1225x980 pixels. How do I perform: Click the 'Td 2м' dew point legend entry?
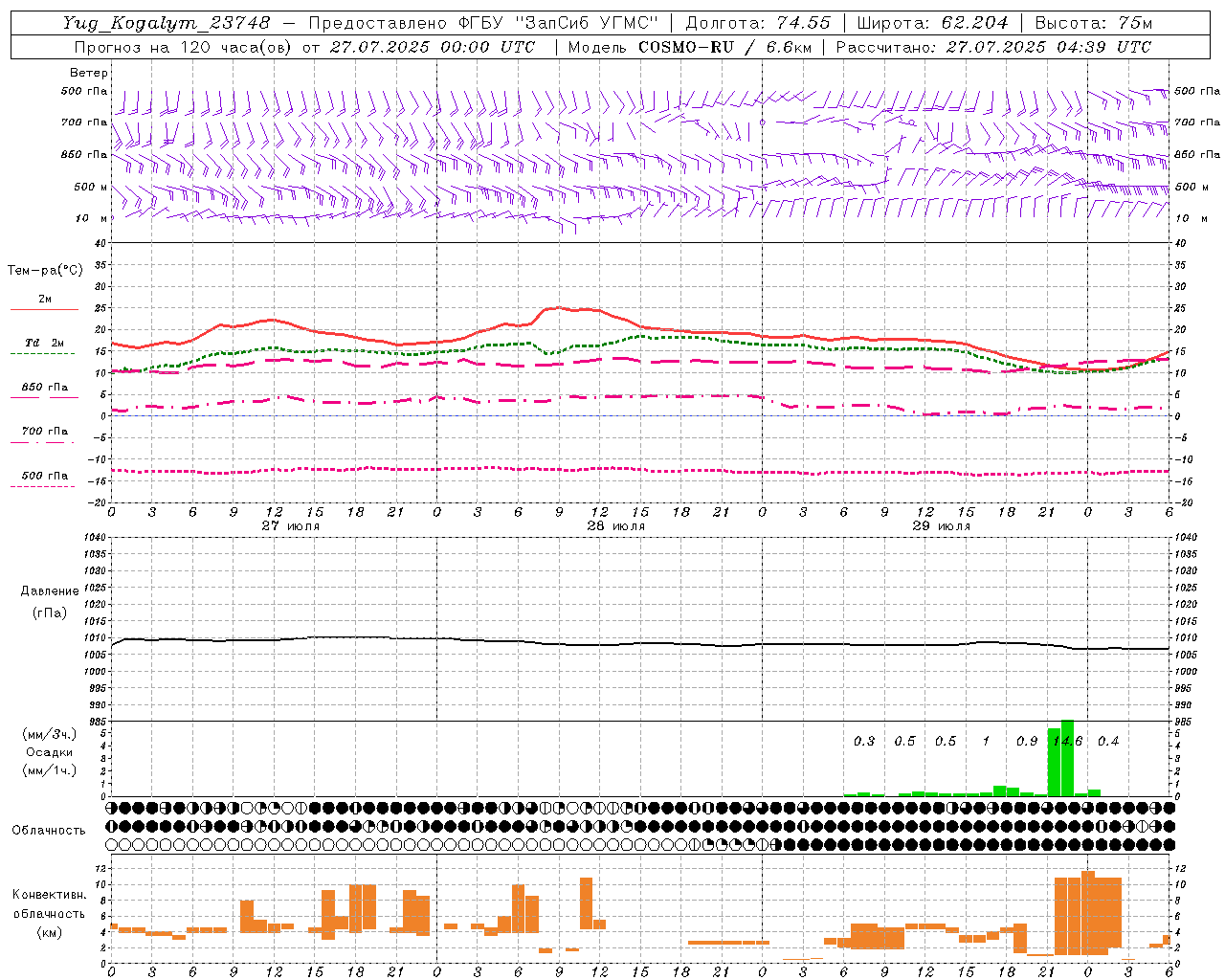click(x=44, y=343)
